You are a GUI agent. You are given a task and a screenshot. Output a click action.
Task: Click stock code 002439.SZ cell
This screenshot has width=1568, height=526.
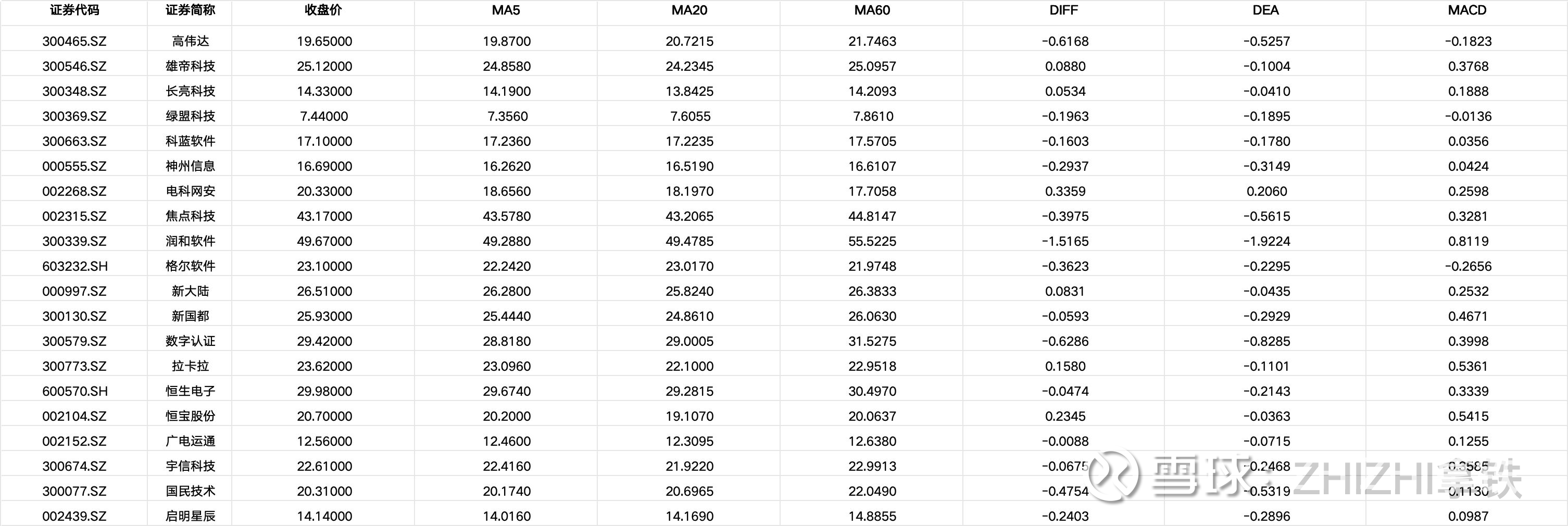pos(74,516)
